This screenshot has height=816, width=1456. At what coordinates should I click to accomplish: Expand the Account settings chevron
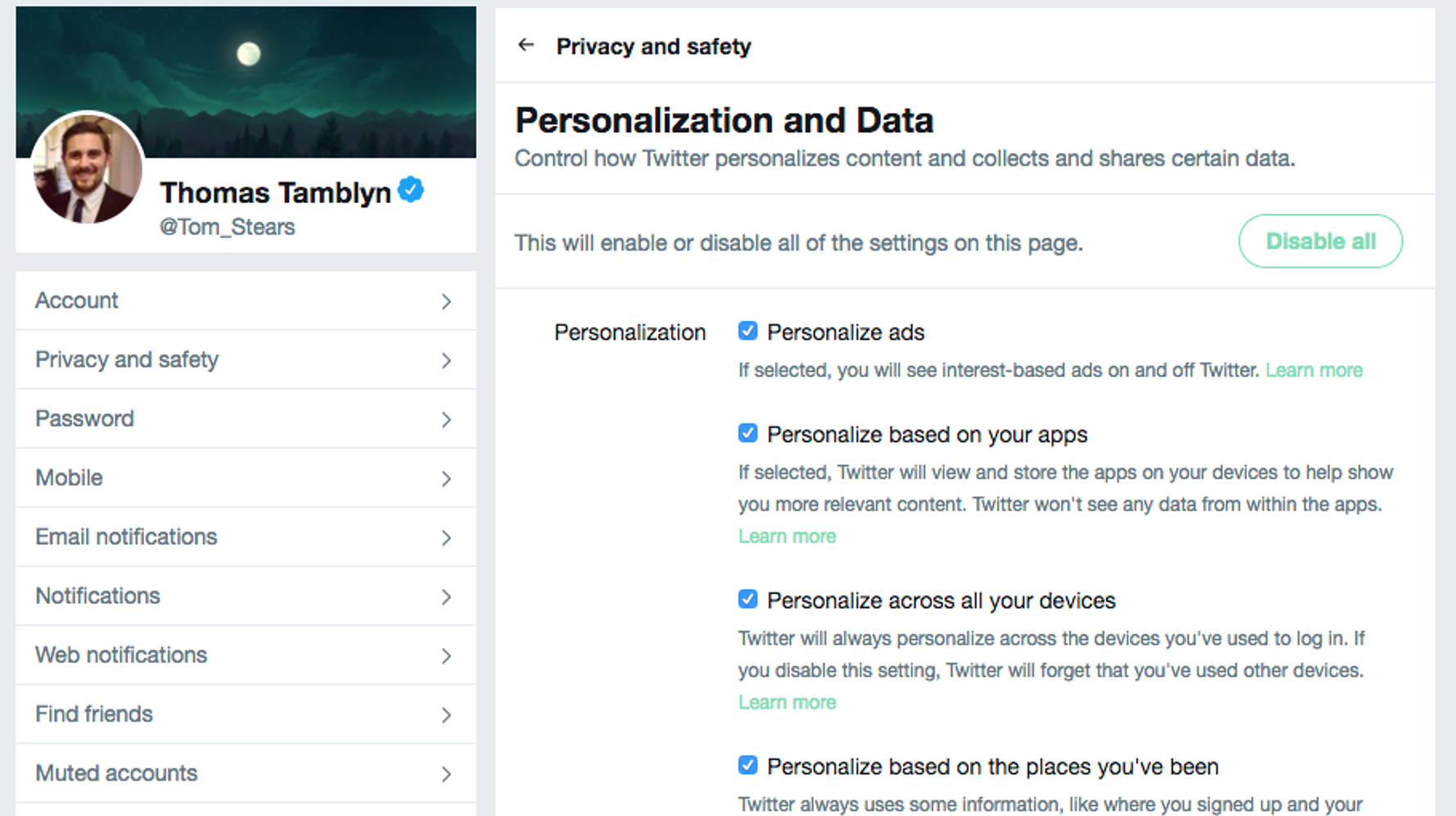446,301
